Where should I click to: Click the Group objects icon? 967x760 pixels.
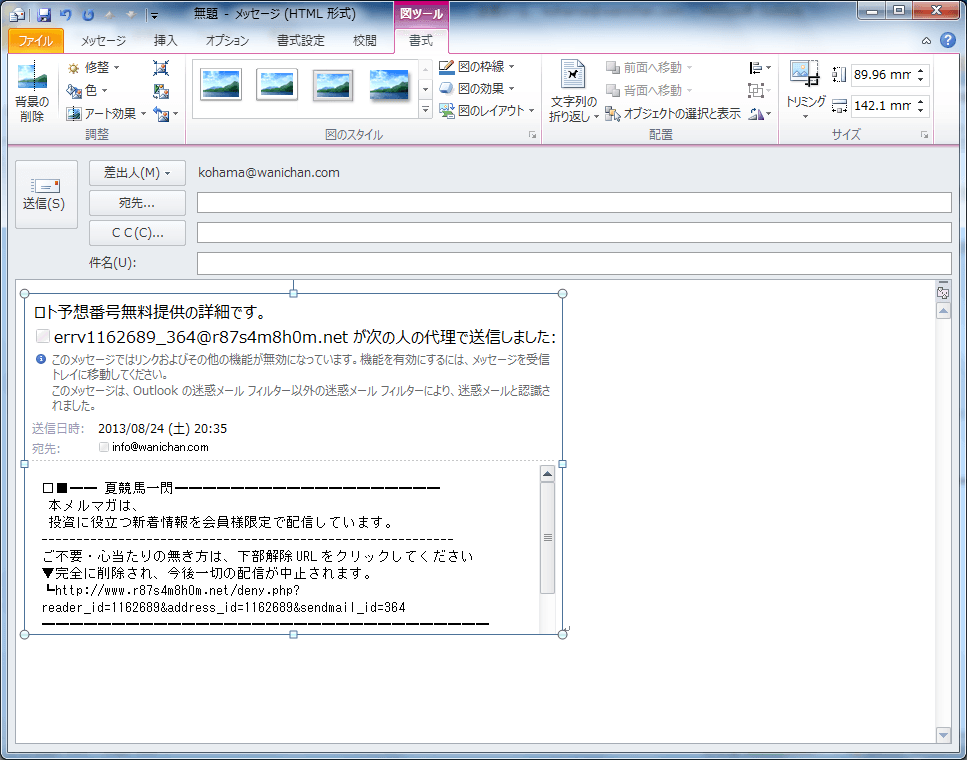tap(760, 91)
